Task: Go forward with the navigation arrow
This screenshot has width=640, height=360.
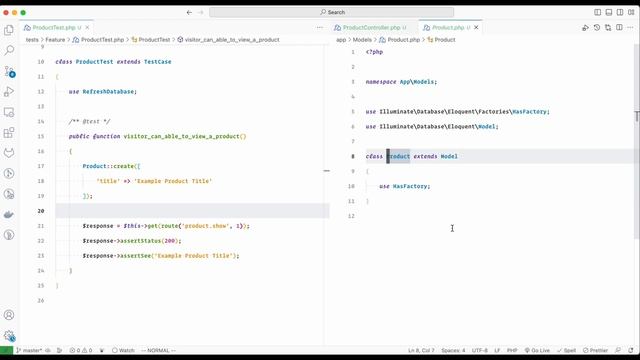Action: click(x=200, y=12)
